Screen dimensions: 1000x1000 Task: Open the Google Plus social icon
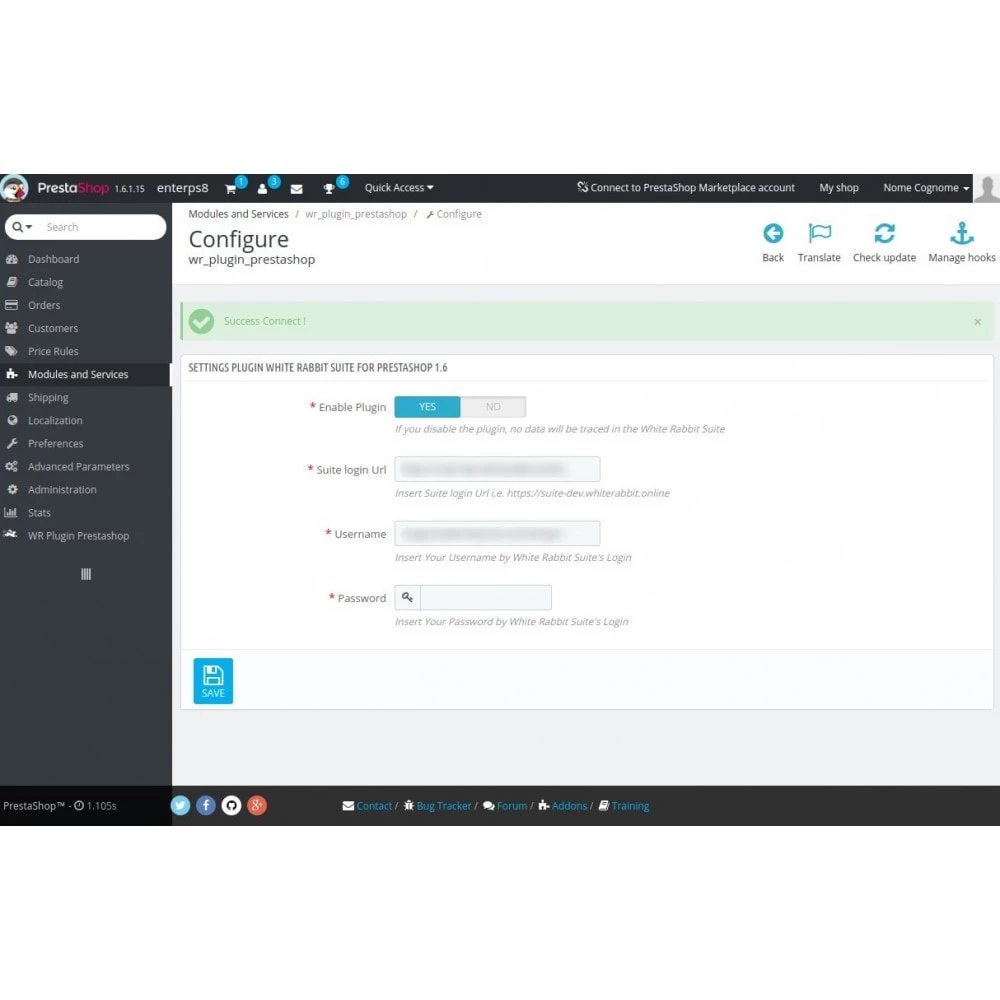[x=257, y=805]
